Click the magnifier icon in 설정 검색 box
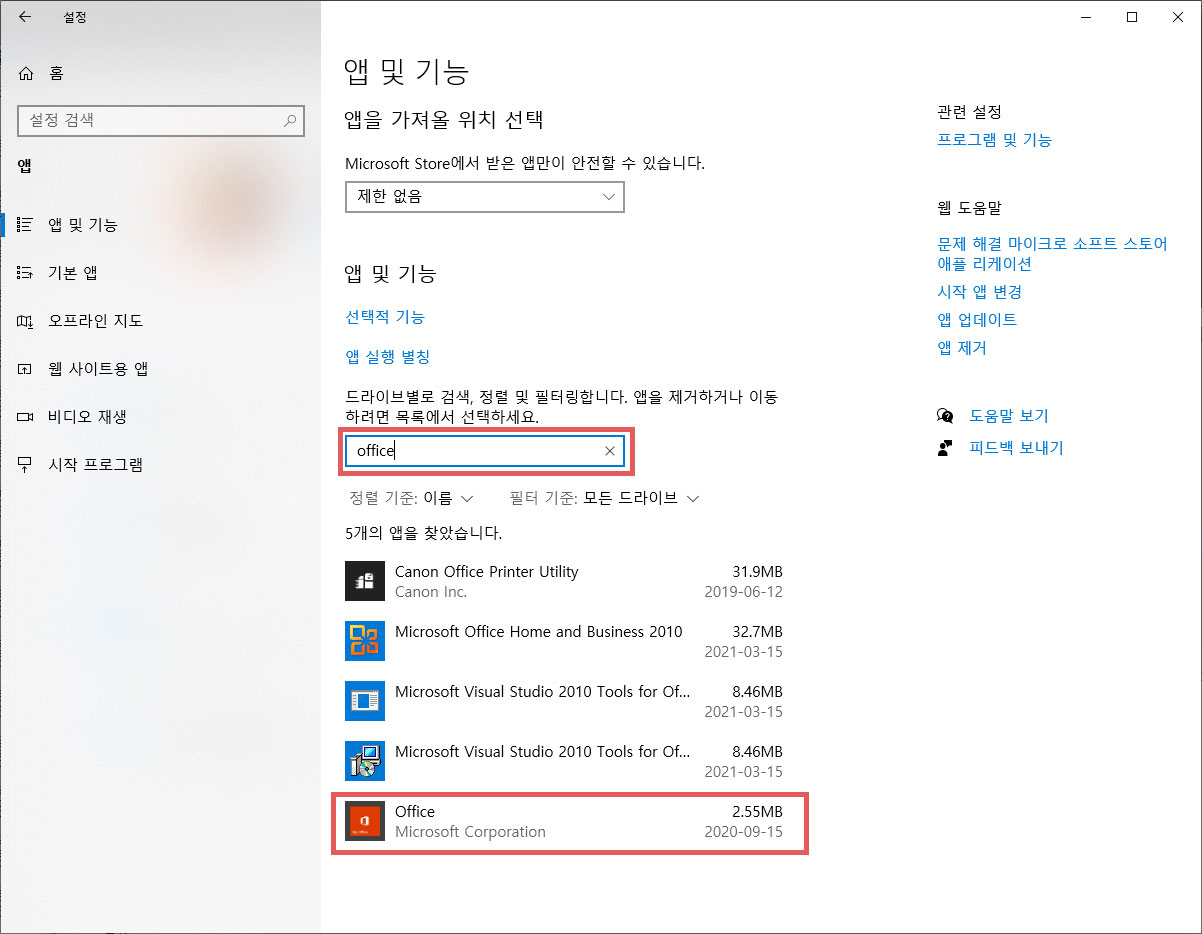 (290, 120)
